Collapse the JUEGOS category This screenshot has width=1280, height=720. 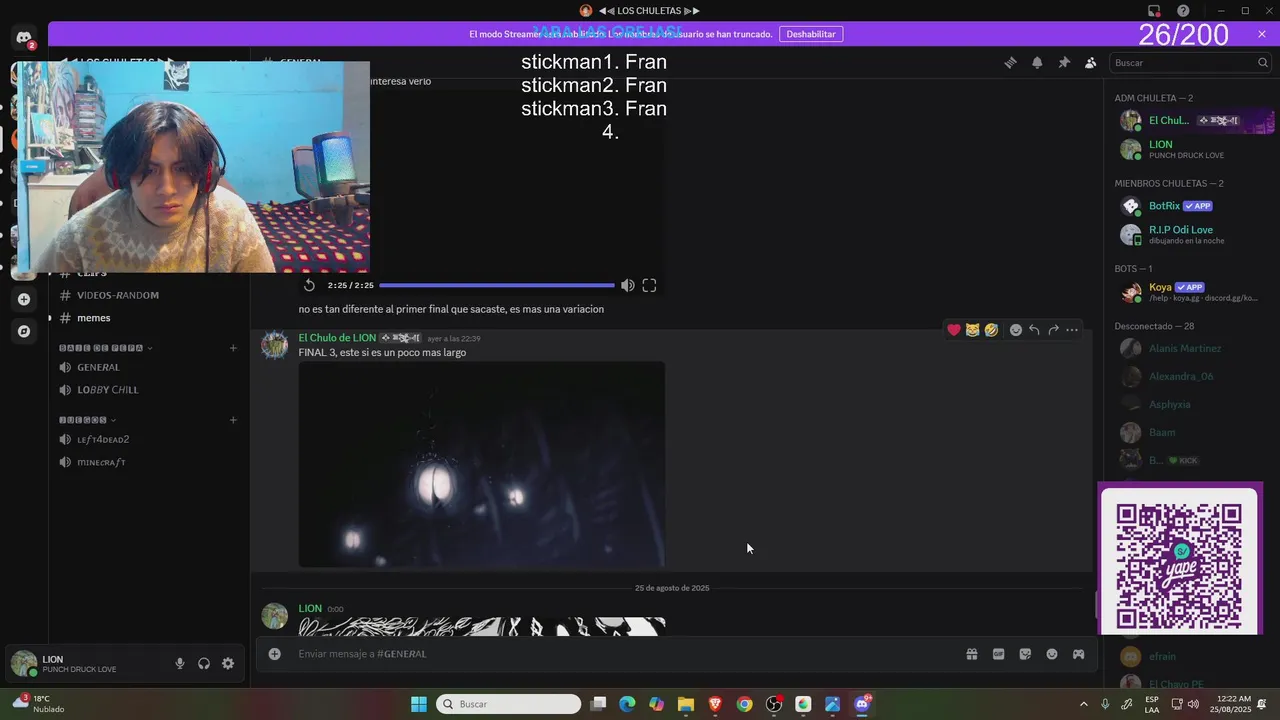88,420
